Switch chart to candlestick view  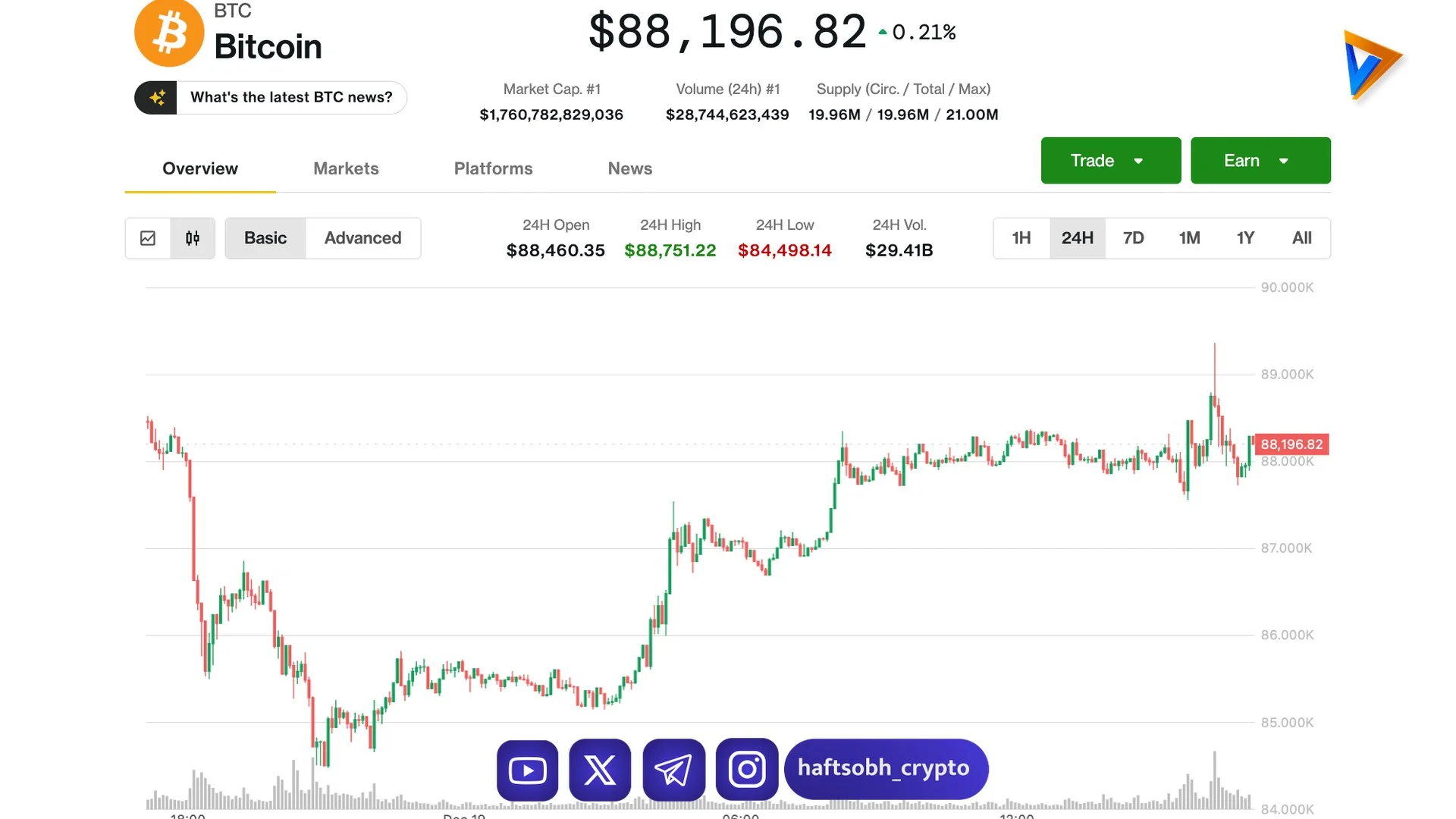point(192,238)
